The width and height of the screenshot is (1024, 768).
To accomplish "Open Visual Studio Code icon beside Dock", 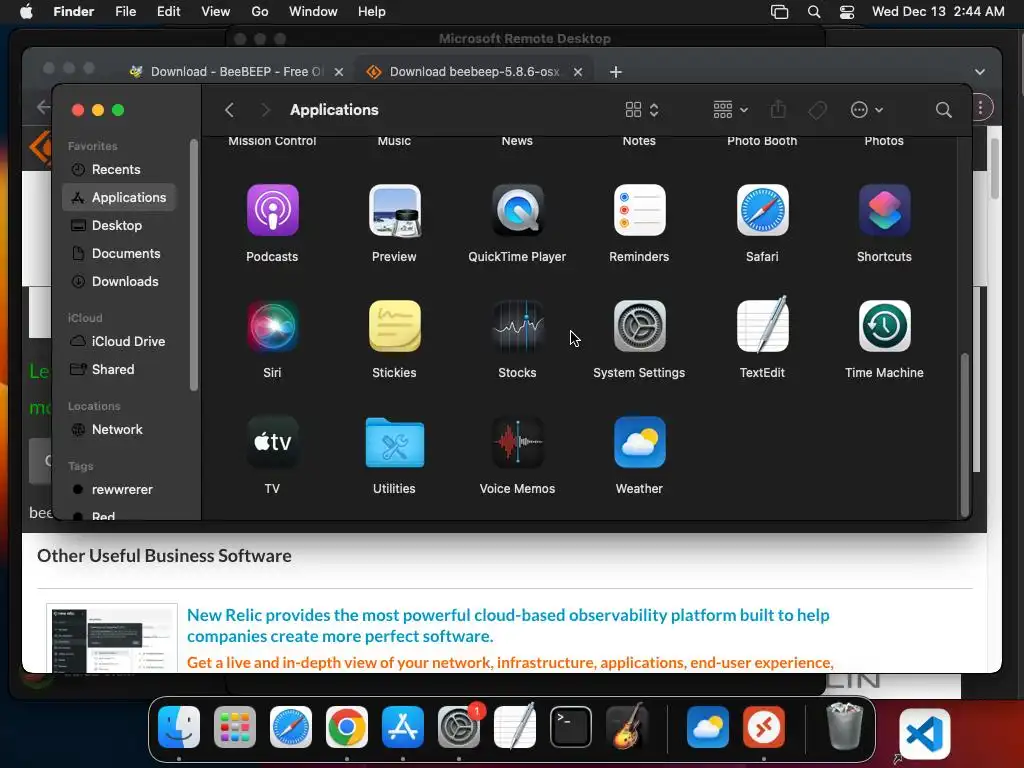I will pos(925,734).
